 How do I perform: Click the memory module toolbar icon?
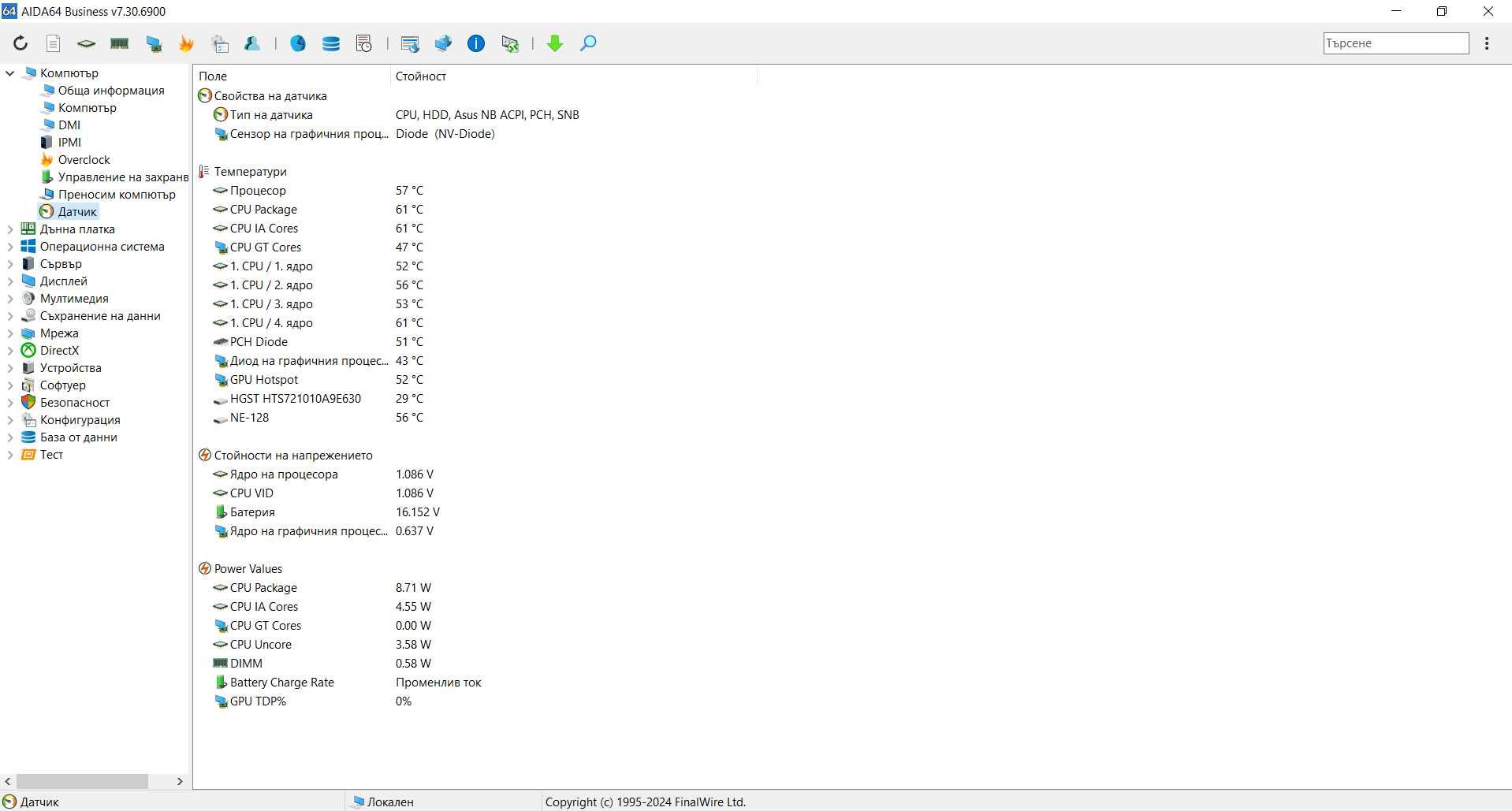[x=120, y=43]
